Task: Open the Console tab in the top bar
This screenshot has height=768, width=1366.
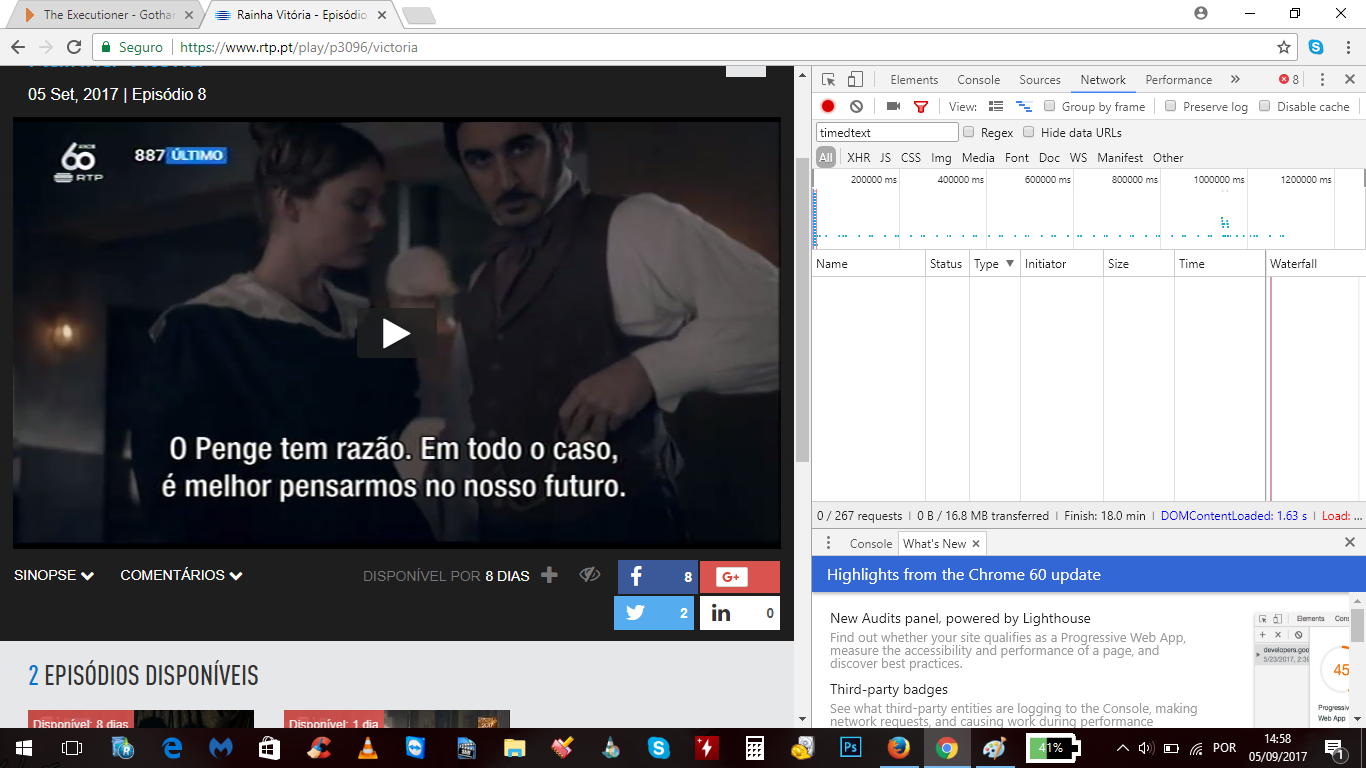Action: [978, 80]
